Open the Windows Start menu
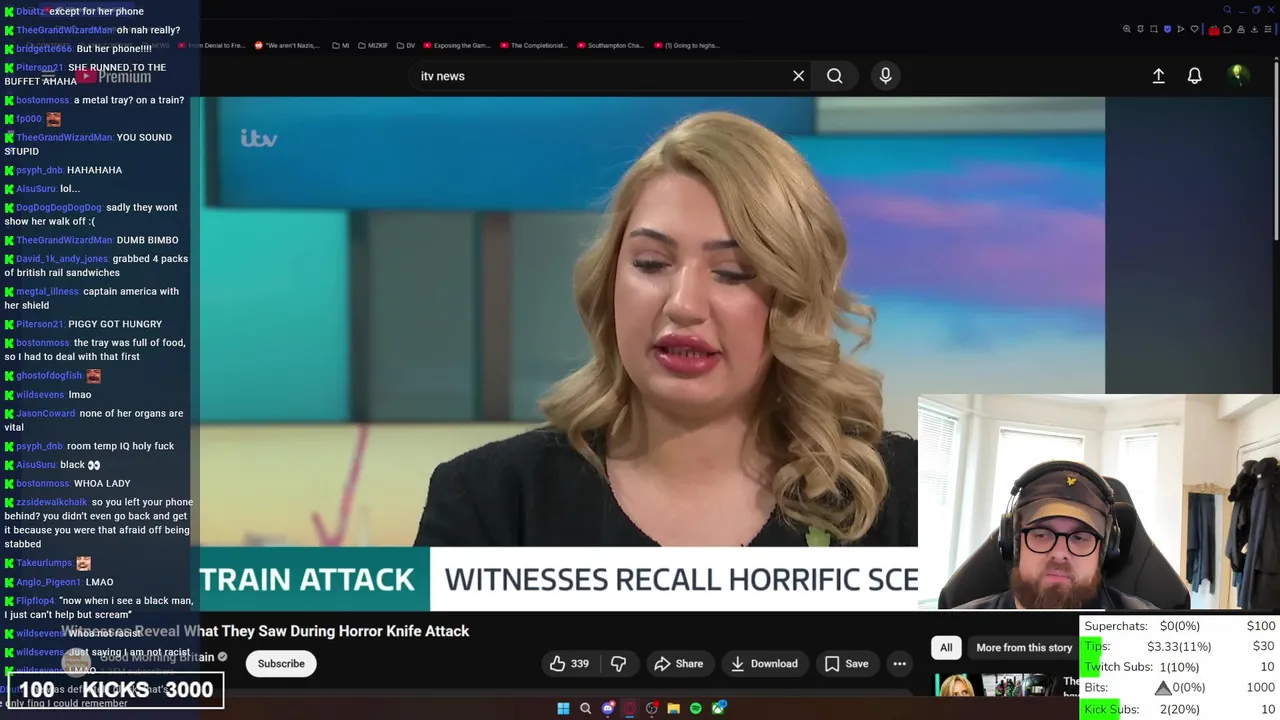 click(x=563, y=708)
